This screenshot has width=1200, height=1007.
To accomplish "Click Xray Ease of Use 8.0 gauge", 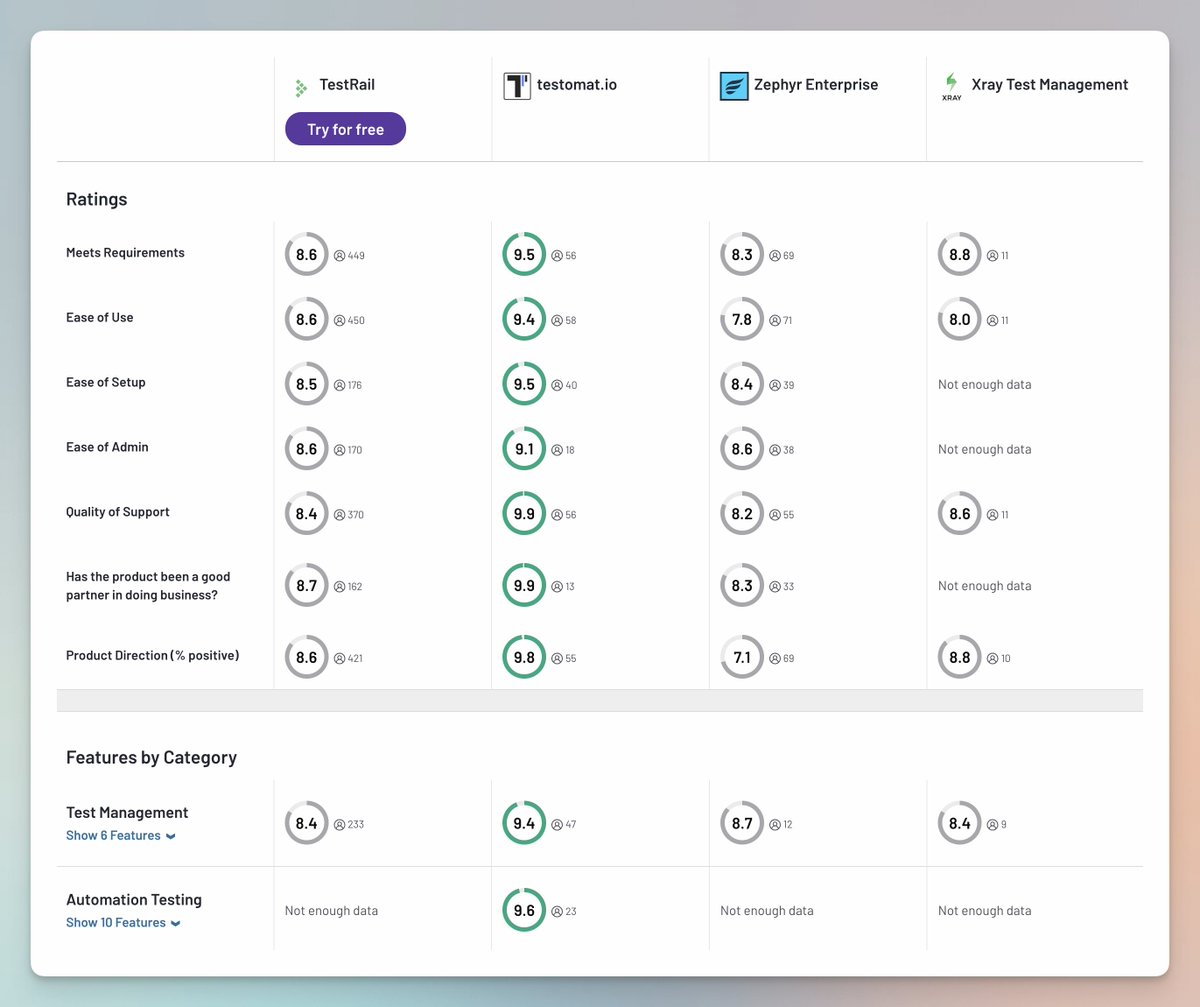I will pos(960,320).
